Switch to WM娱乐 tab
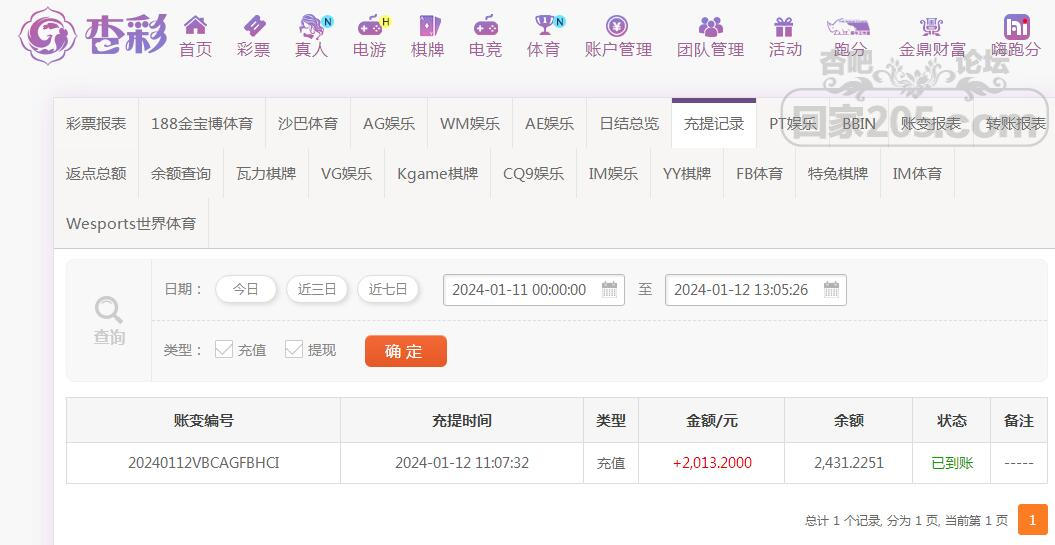This screenshot has width=1055, height=545. pos(470,124)
